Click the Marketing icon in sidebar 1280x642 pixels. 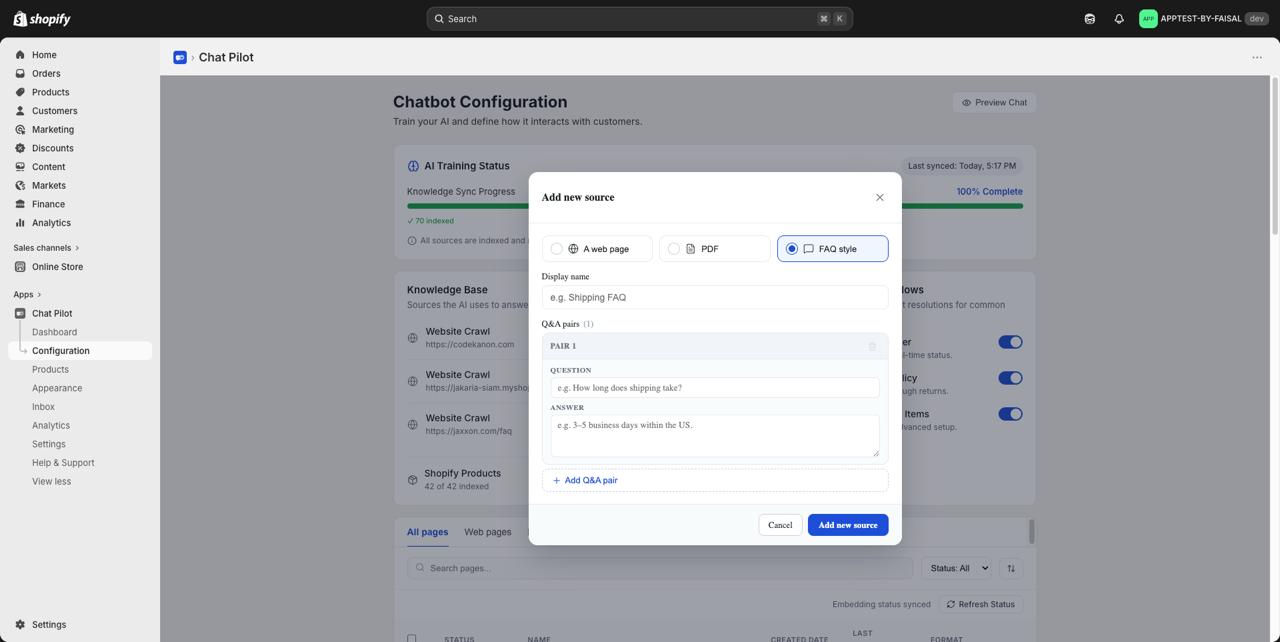20,129
